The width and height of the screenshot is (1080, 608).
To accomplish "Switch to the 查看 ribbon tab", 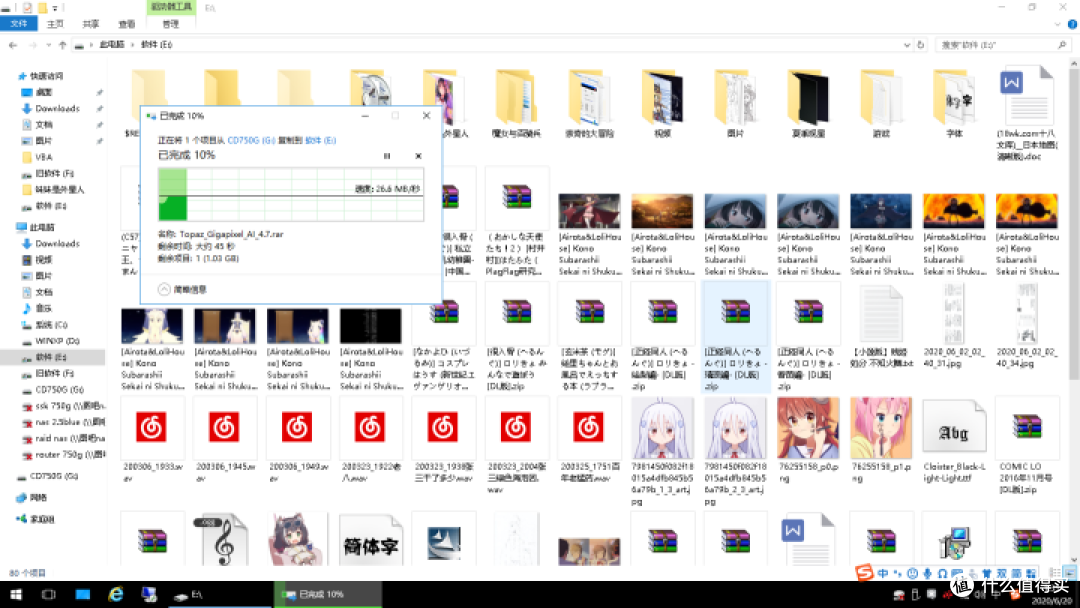I will pyautogui.click(x=127, y=24).
